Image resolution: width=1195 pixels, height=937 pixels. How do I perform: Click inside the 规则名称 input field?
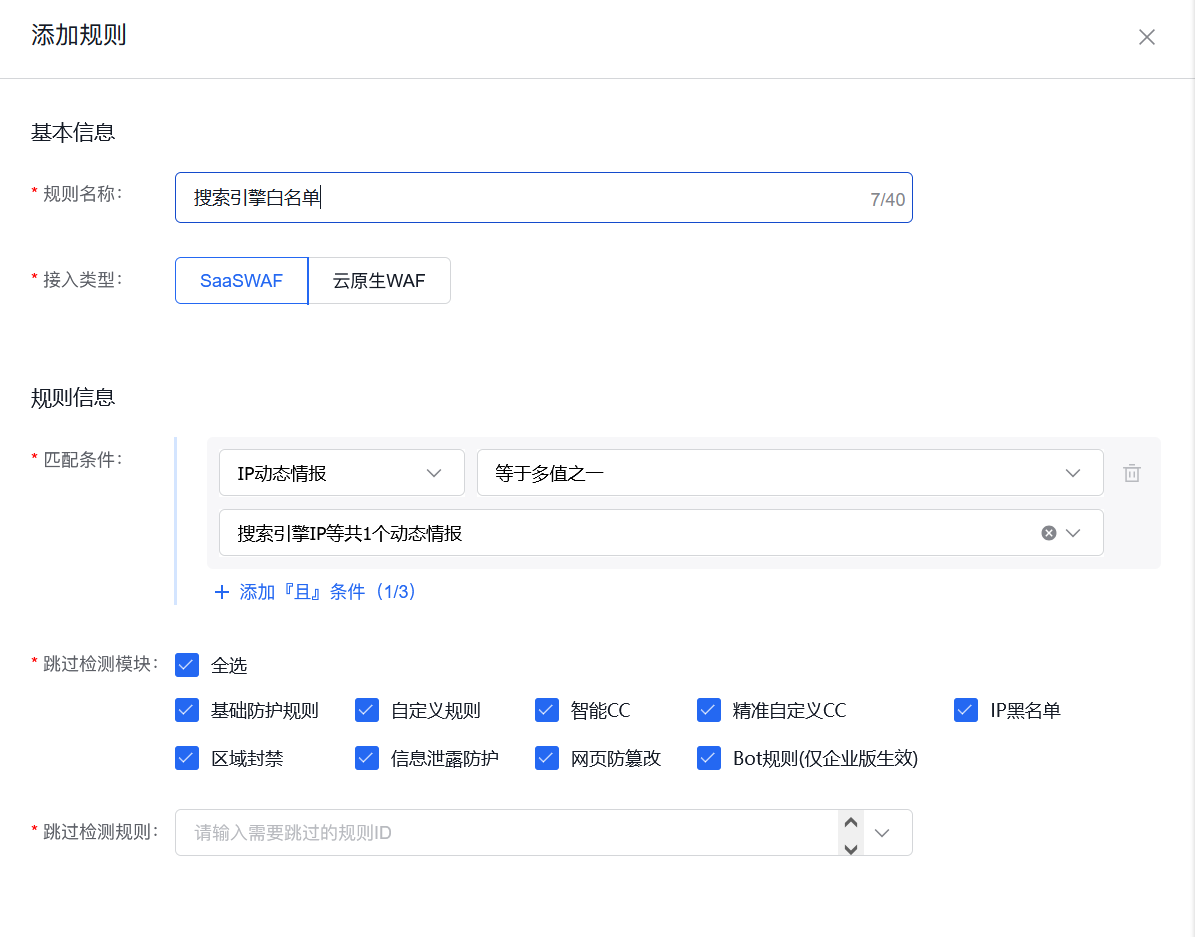[x=544, y=197]
